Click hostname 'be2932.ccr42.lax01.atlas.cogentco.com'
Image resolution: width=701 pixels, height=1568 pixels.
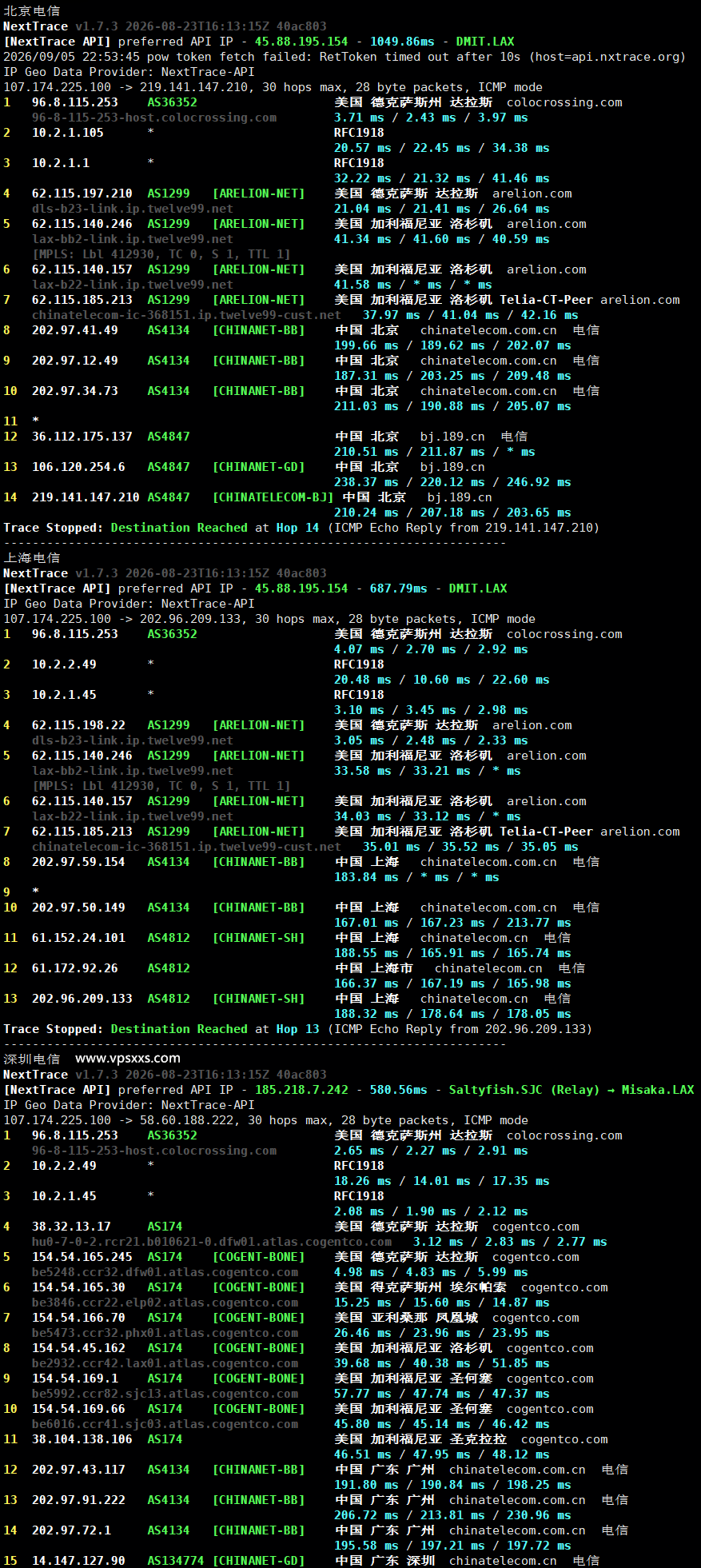(x=165, y=1363)
